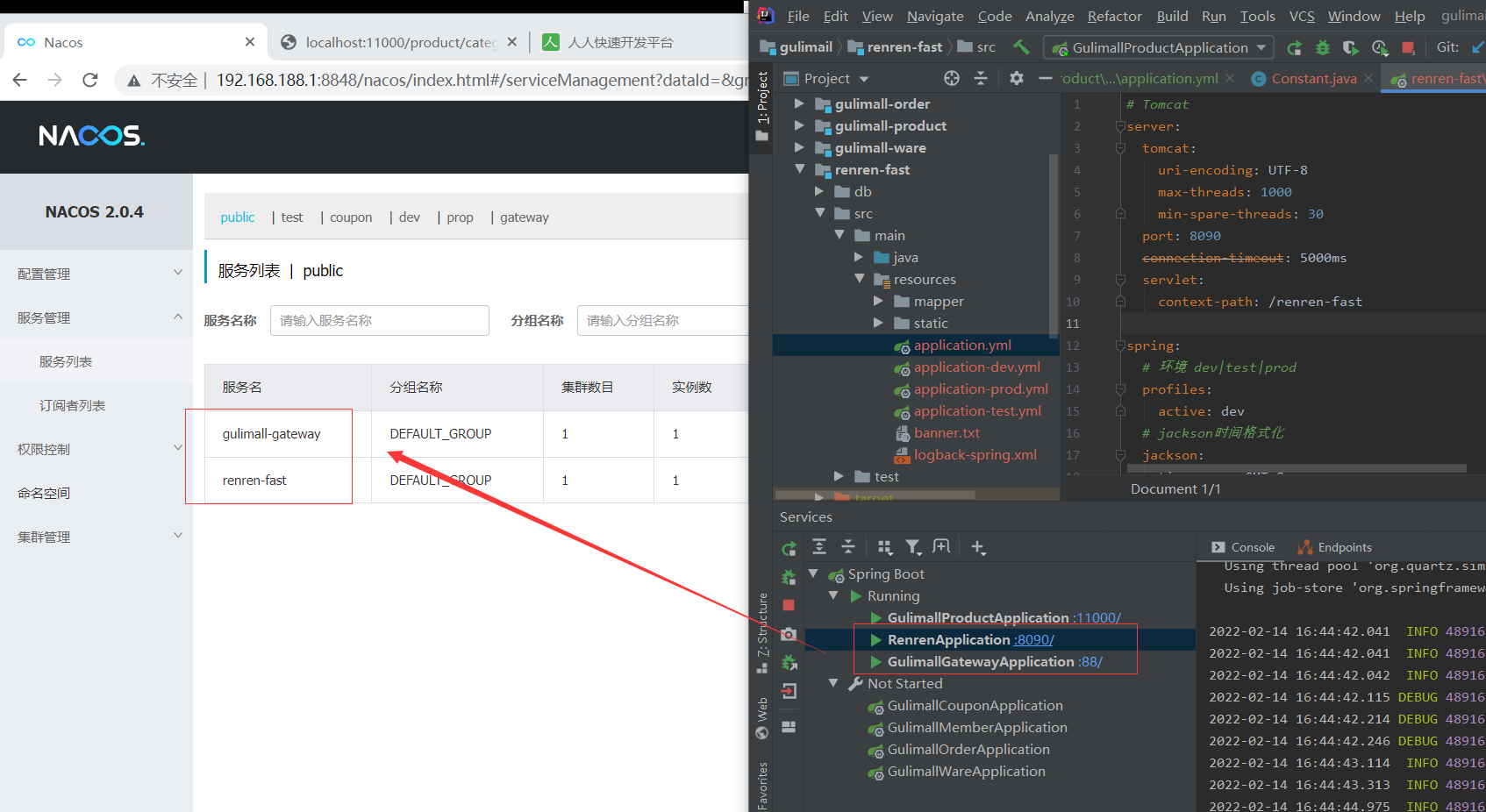Click the Exit icon in the Services side toolbar
The width and height of the screenshot is (1486, 812).
789,691
